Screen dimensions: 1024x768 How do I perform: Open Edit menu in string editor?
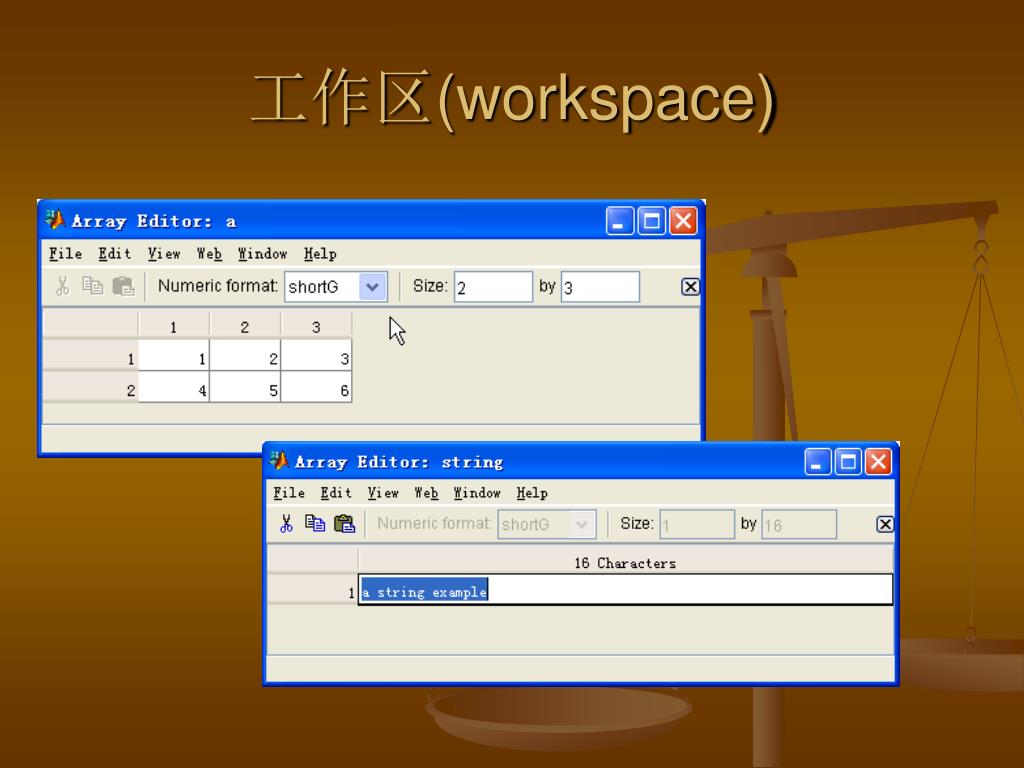pos(336,493)
